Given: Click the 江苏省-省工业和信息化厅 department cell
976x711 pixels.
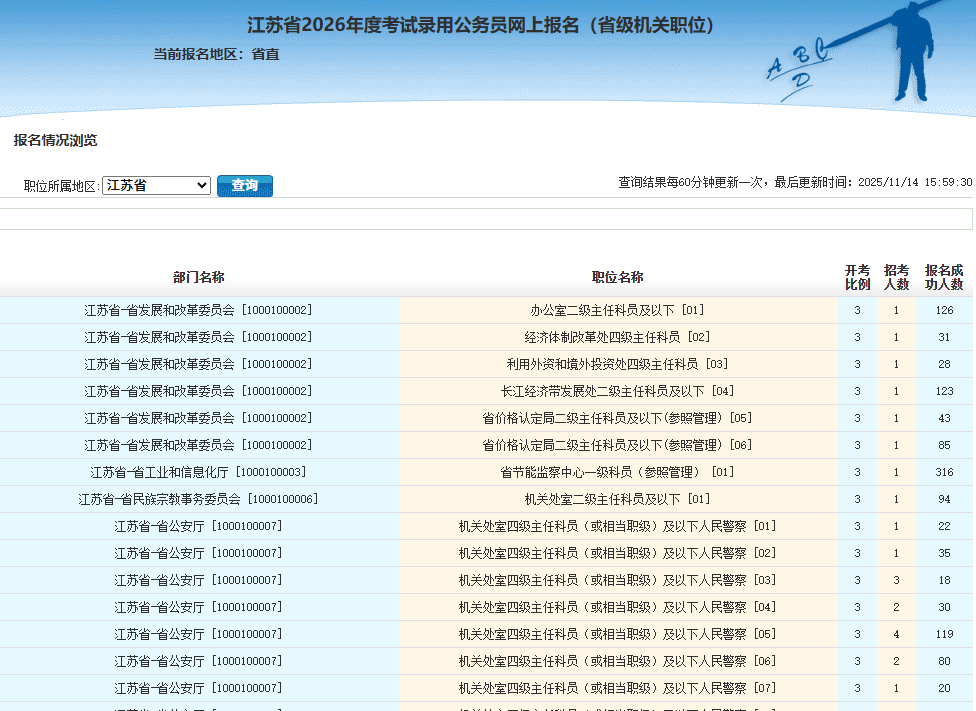Looking at the screenshot, I should point(198,472).
